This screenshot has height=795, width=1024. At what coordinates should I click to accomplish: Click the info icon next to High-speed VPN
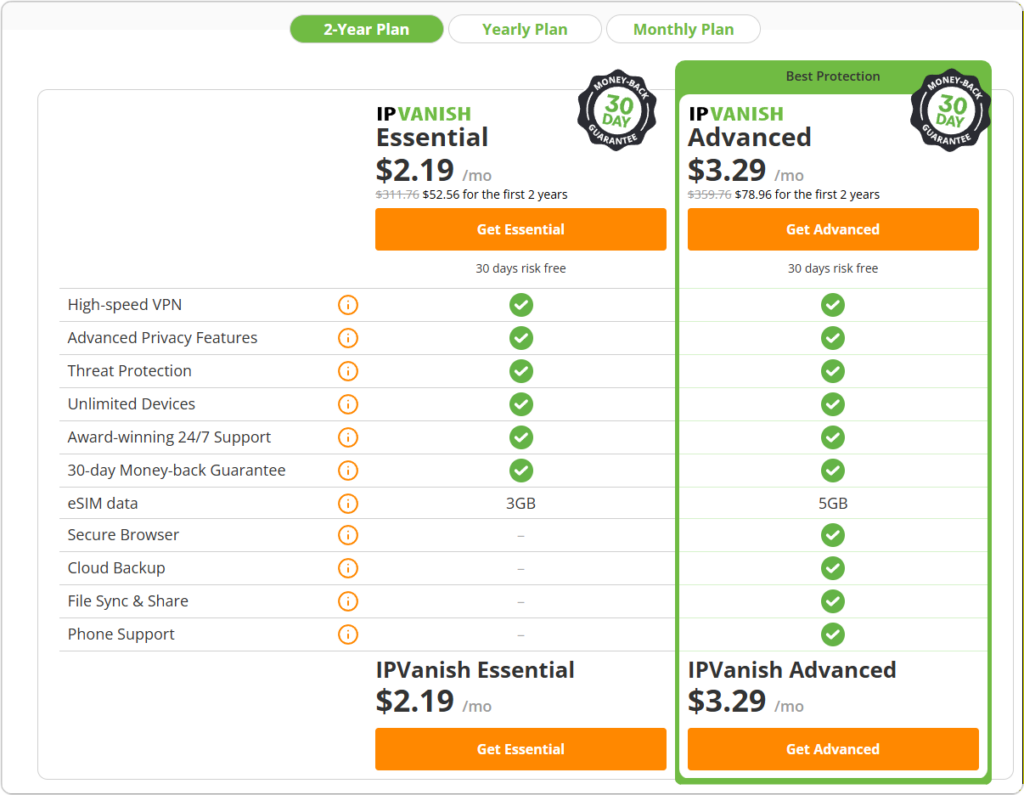348,305
